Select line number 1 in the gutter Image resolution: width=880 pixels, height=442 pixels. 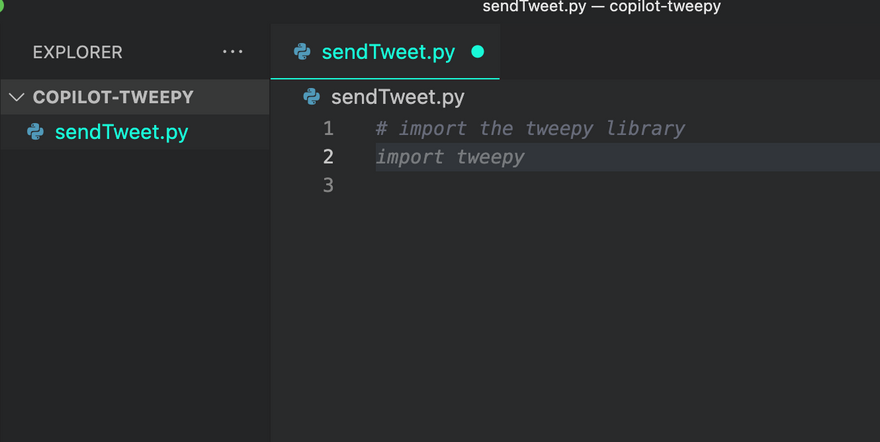click(328, 128)
